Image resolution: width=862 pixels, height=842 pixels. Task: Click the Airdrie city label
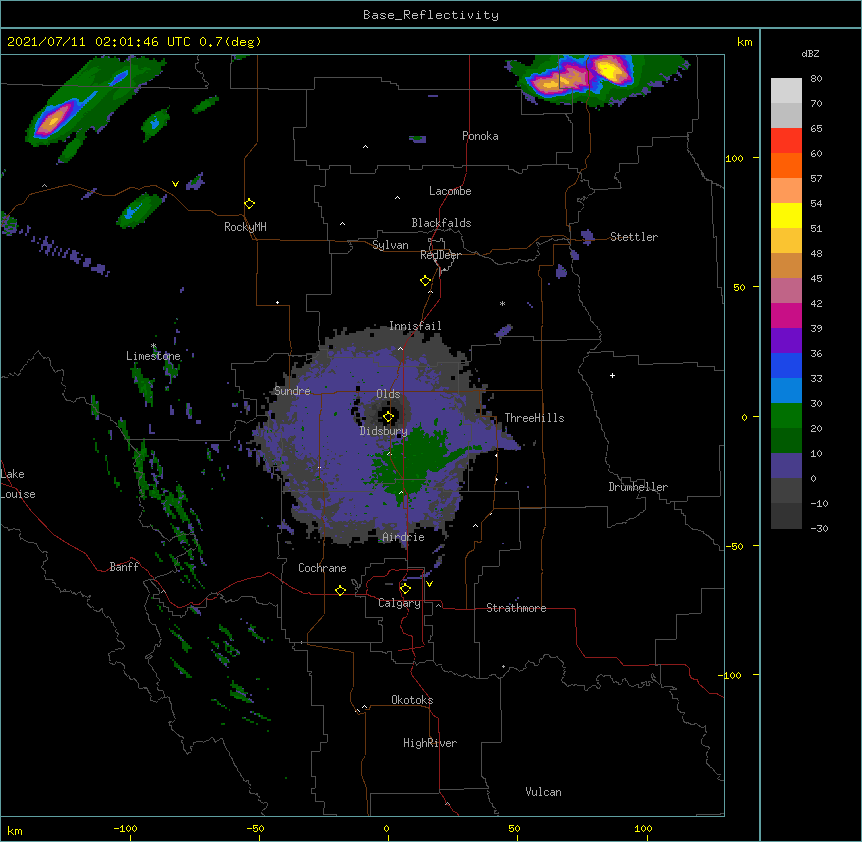tap(404, 537)
